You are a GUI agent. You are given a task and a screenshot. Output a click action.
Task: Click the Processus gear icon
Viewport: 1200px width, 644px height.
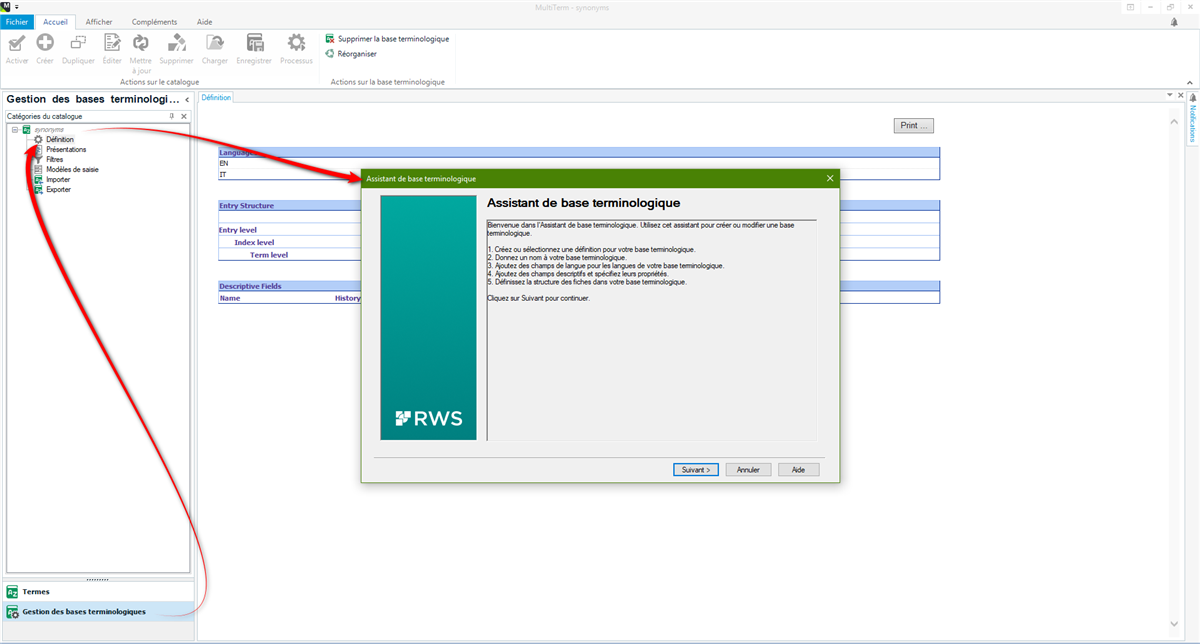click(296, 42)
